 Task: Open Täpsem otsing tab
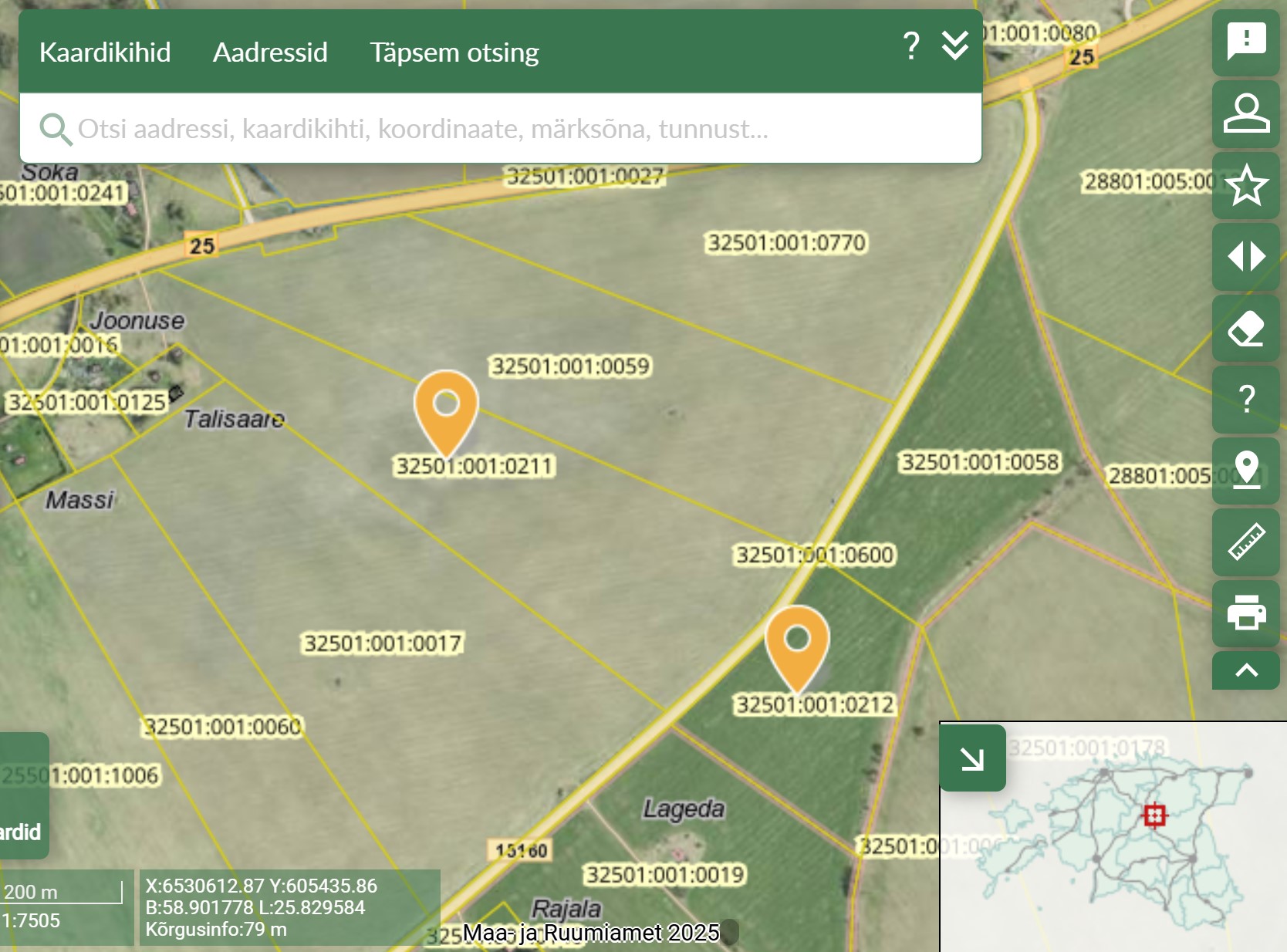tap(454, 52)
